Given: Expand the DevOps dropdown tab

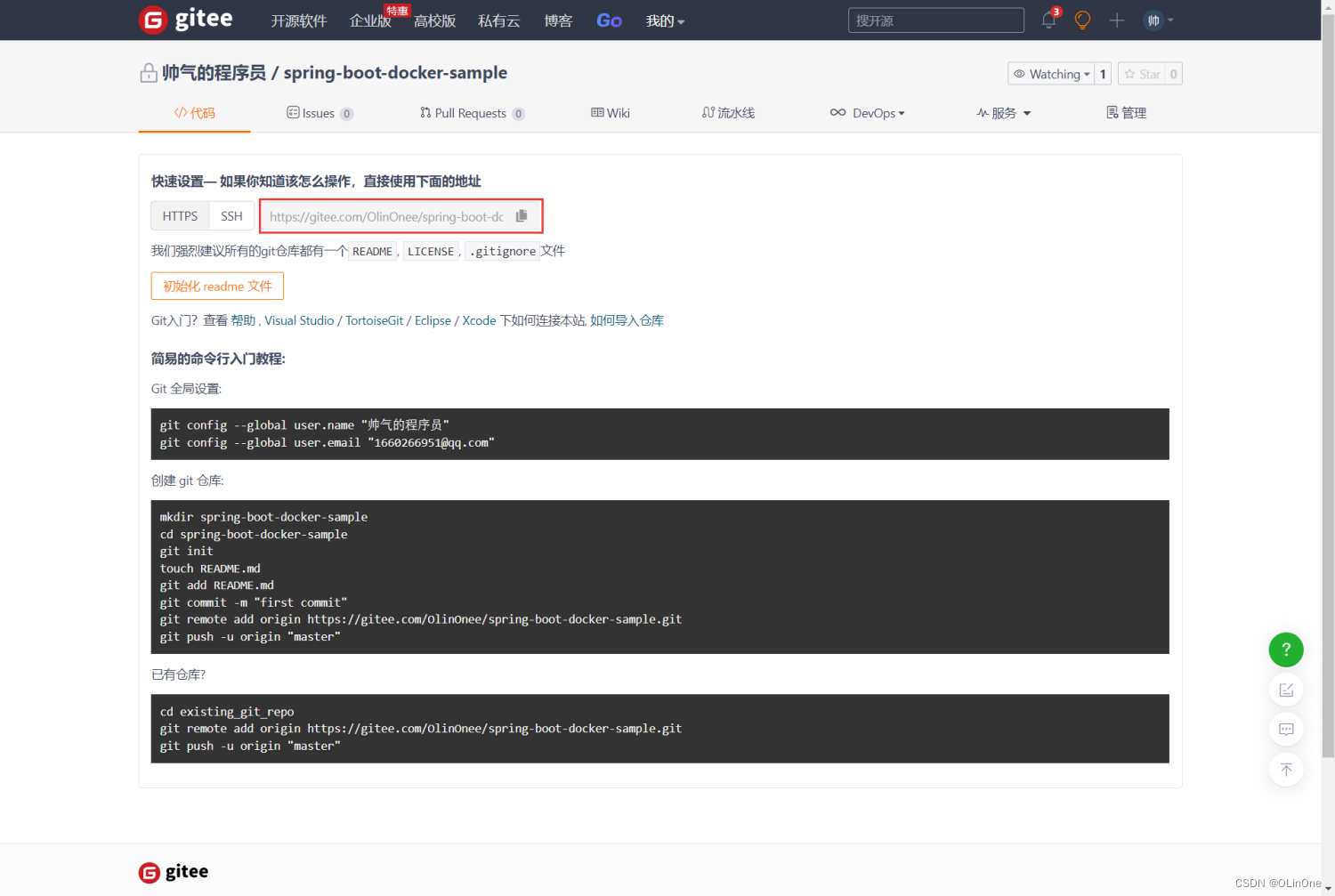Looking at the screenshot, I should click(x=868, y=113).
